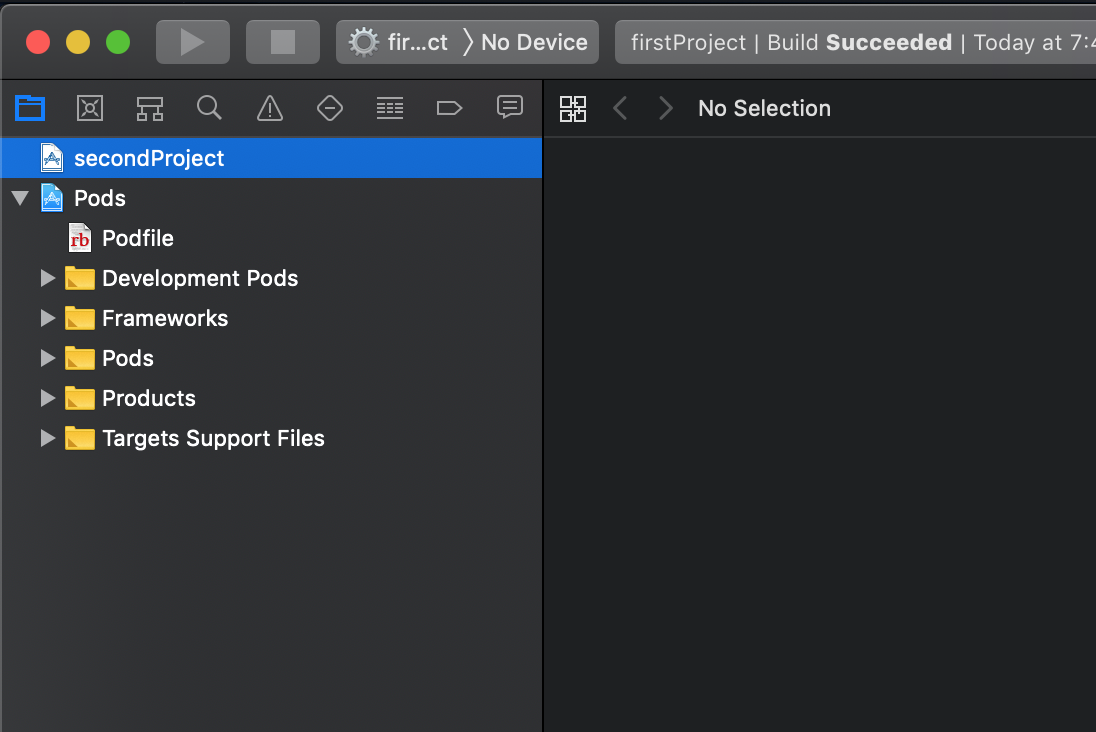The width and height of the screenshot is (1096, 732).
Task: Go forward with the right chevron
Action: pyautogui.click(x=665, y=108)
